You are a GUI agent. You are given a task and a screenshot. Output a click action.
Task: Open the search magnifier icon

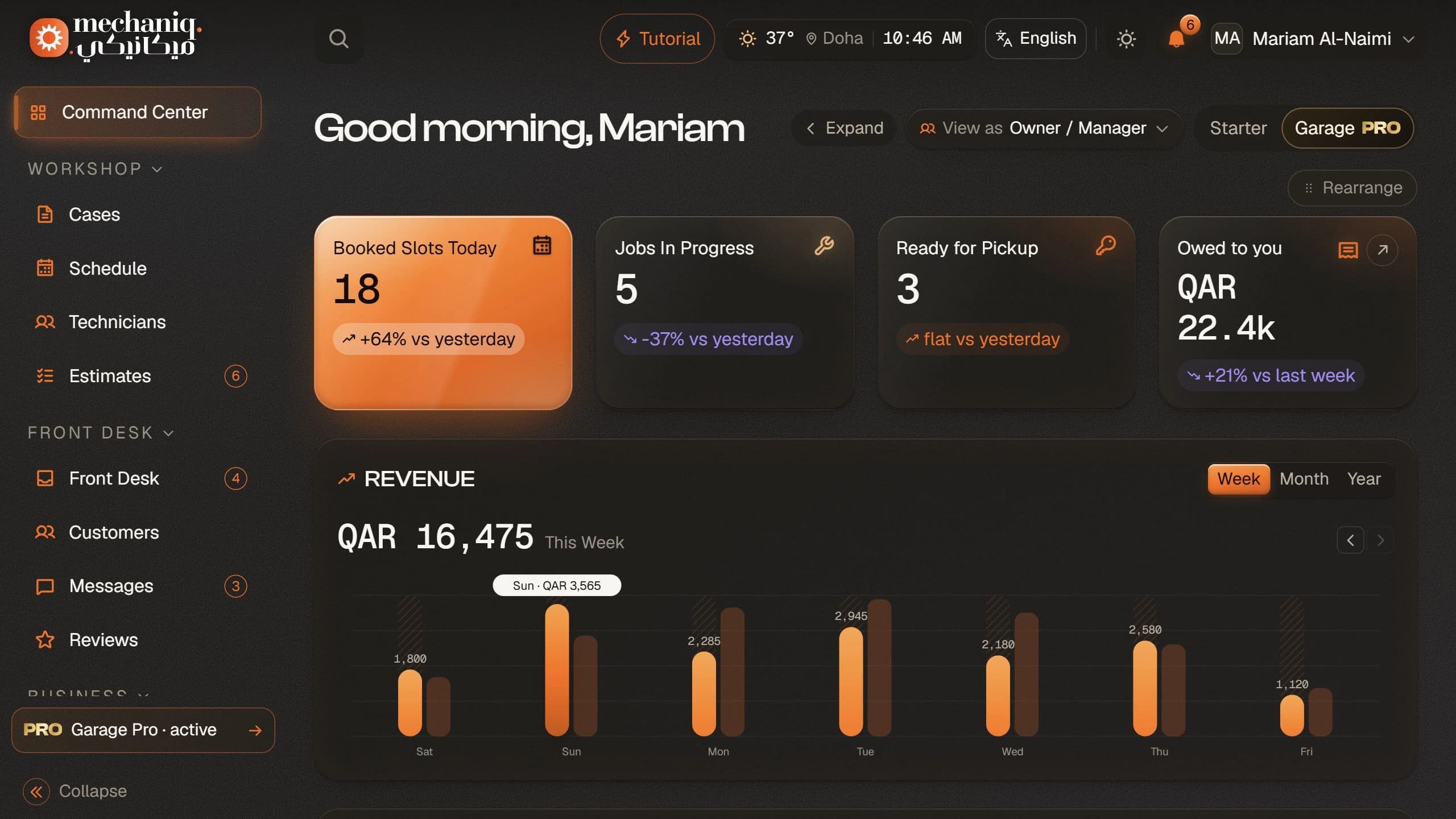click(x=338, y=39)
